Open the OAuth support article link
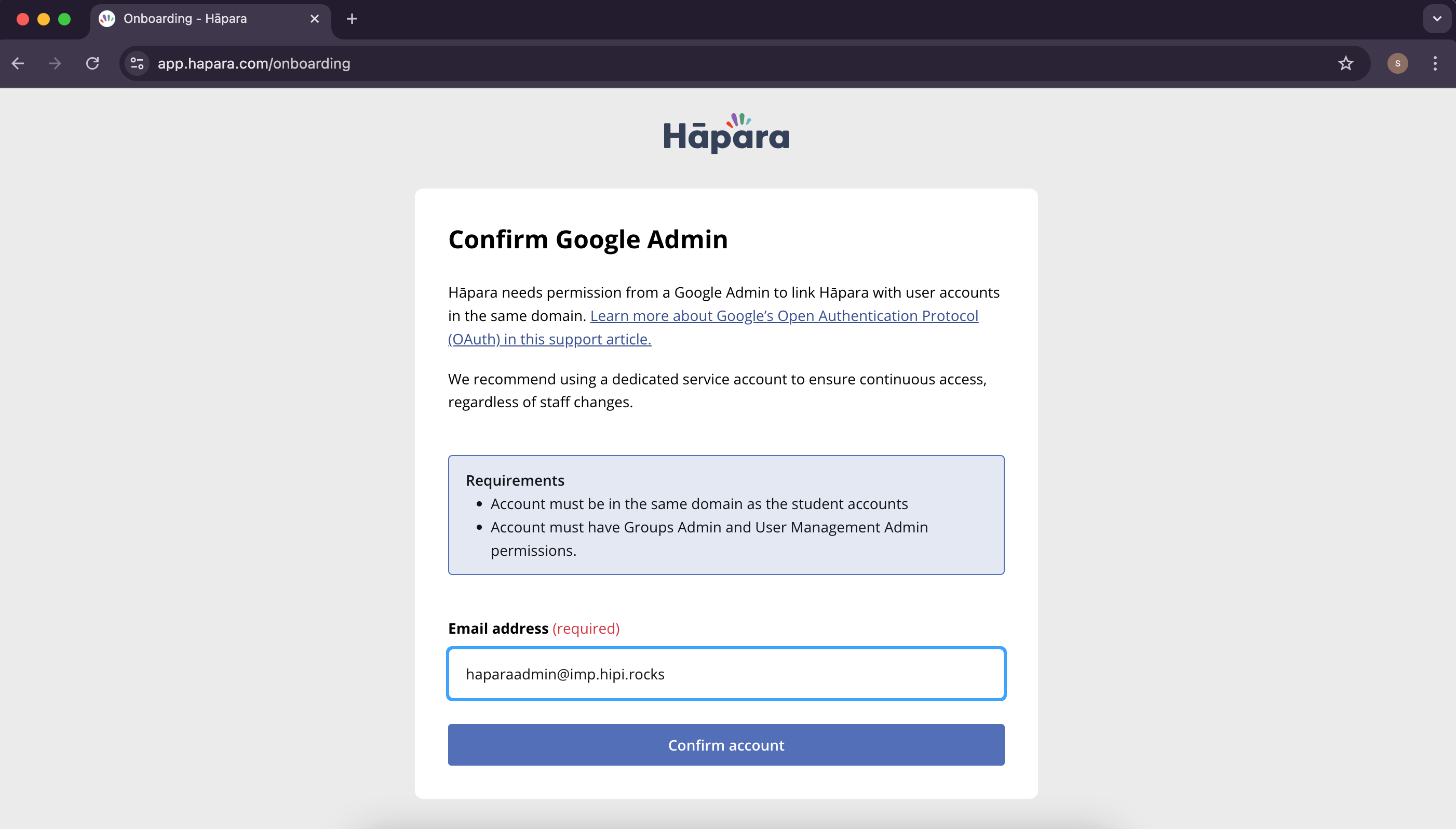This screenshot has width=1456, height=829. pyautogui.click(x=713, y=327)
